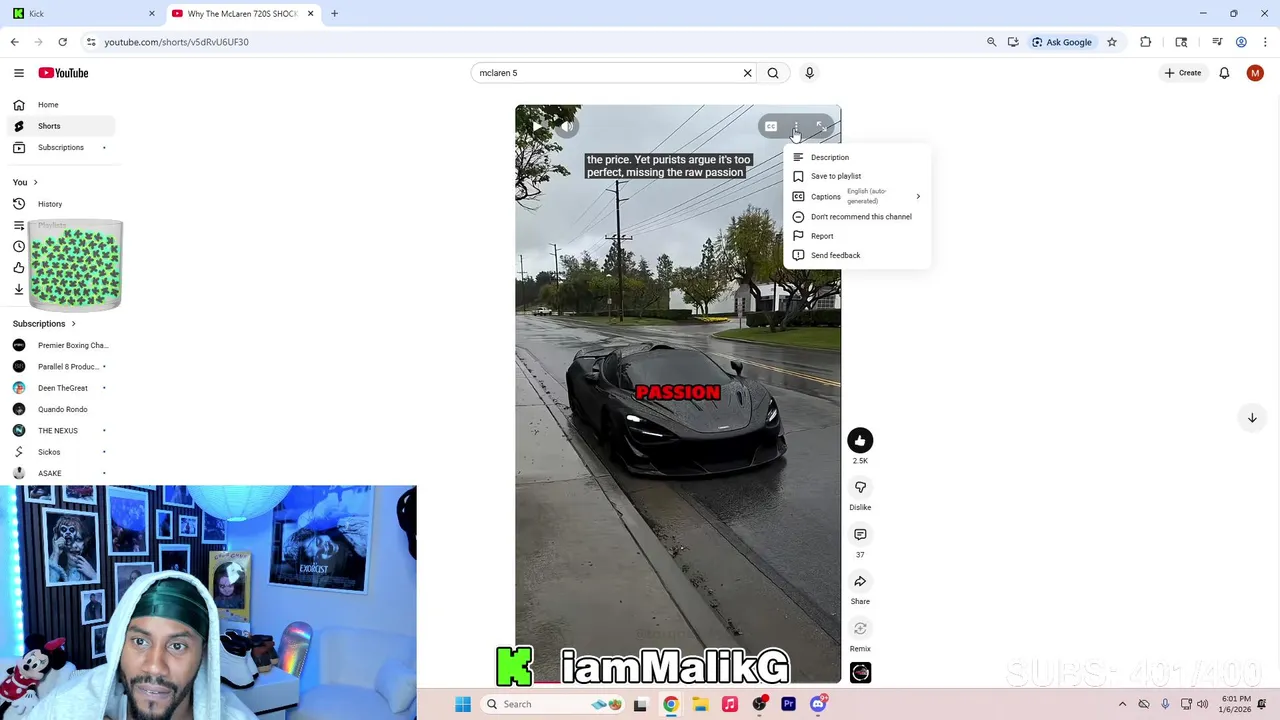Open History in the sidebar
This screenshot has width=1280, height=720.
pos(60,204)
